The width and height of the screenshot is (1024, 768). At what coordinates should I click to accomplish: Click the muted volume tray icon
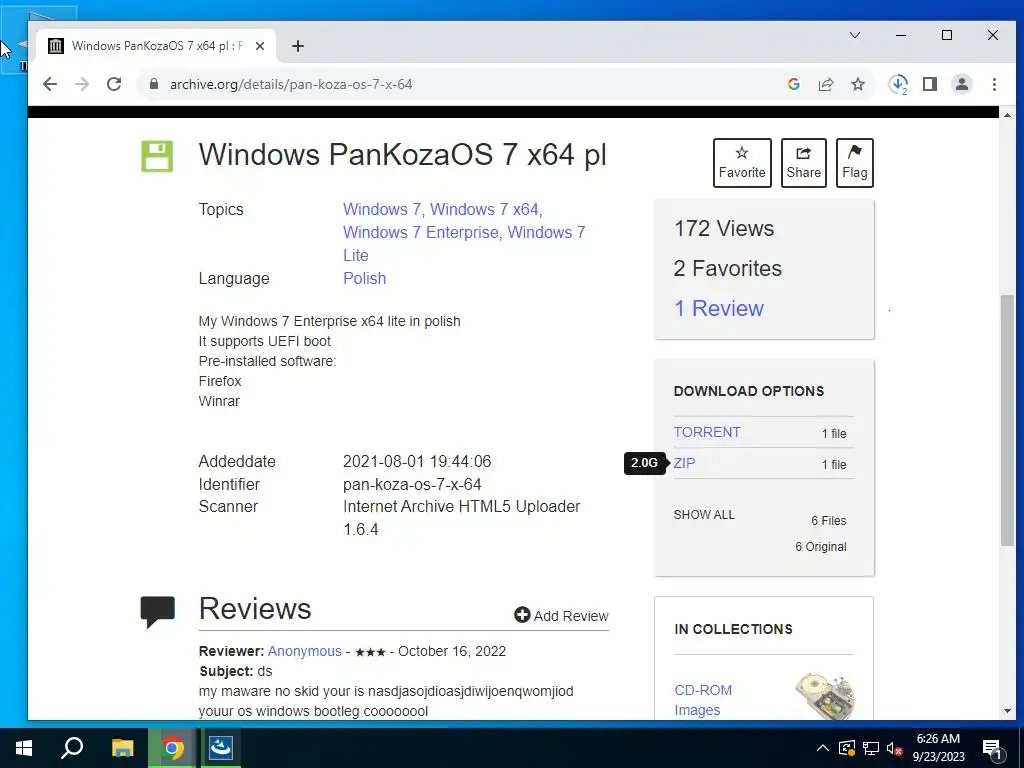point(895,748)
